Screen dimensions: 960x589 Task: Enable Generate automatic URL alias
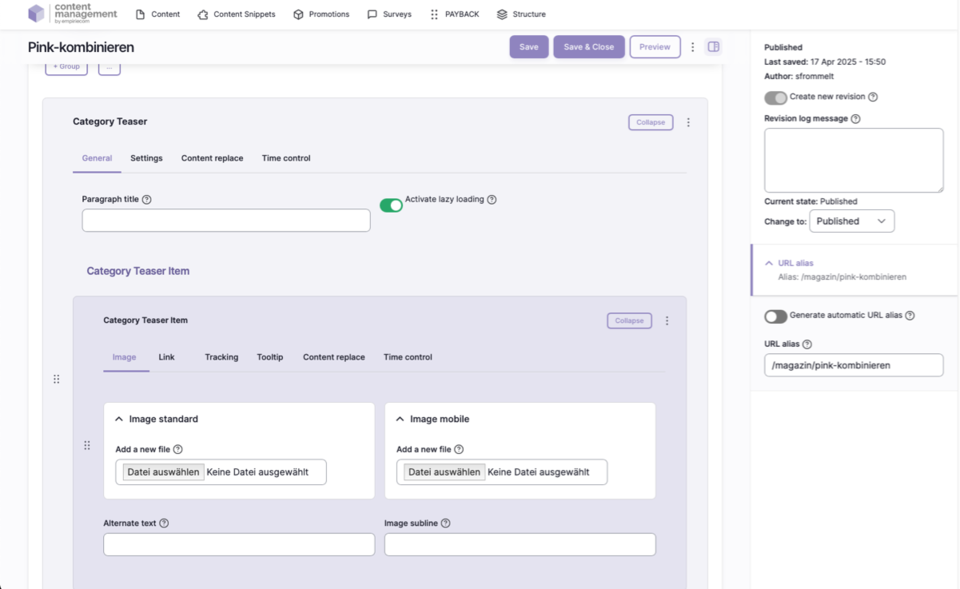click(x=775, y=316)
